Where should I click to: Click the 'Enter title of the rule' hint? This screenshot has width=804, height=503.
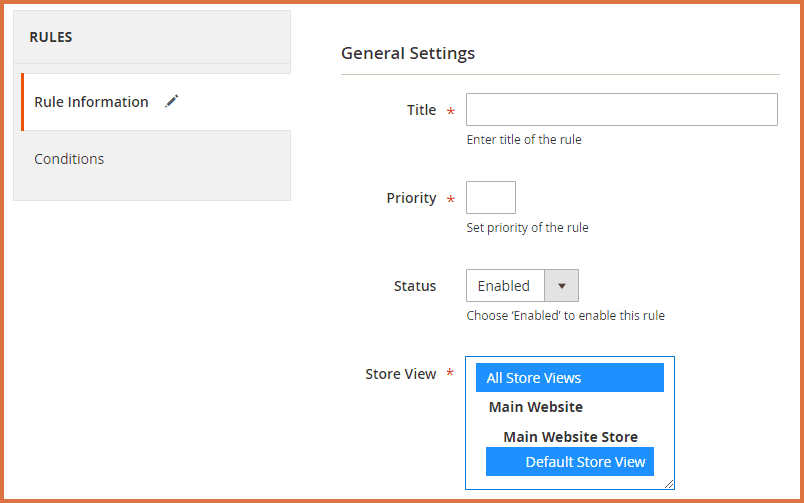point(524,140)
